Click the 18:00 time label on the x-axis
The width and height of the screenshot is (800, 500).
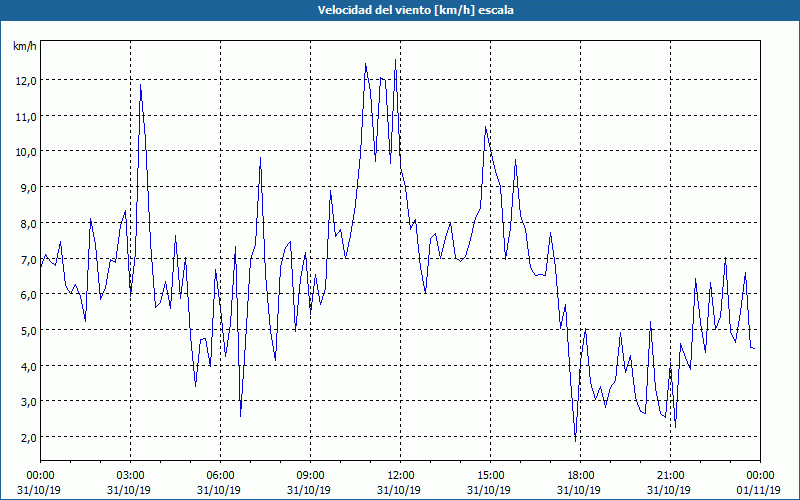coord(581,475)
